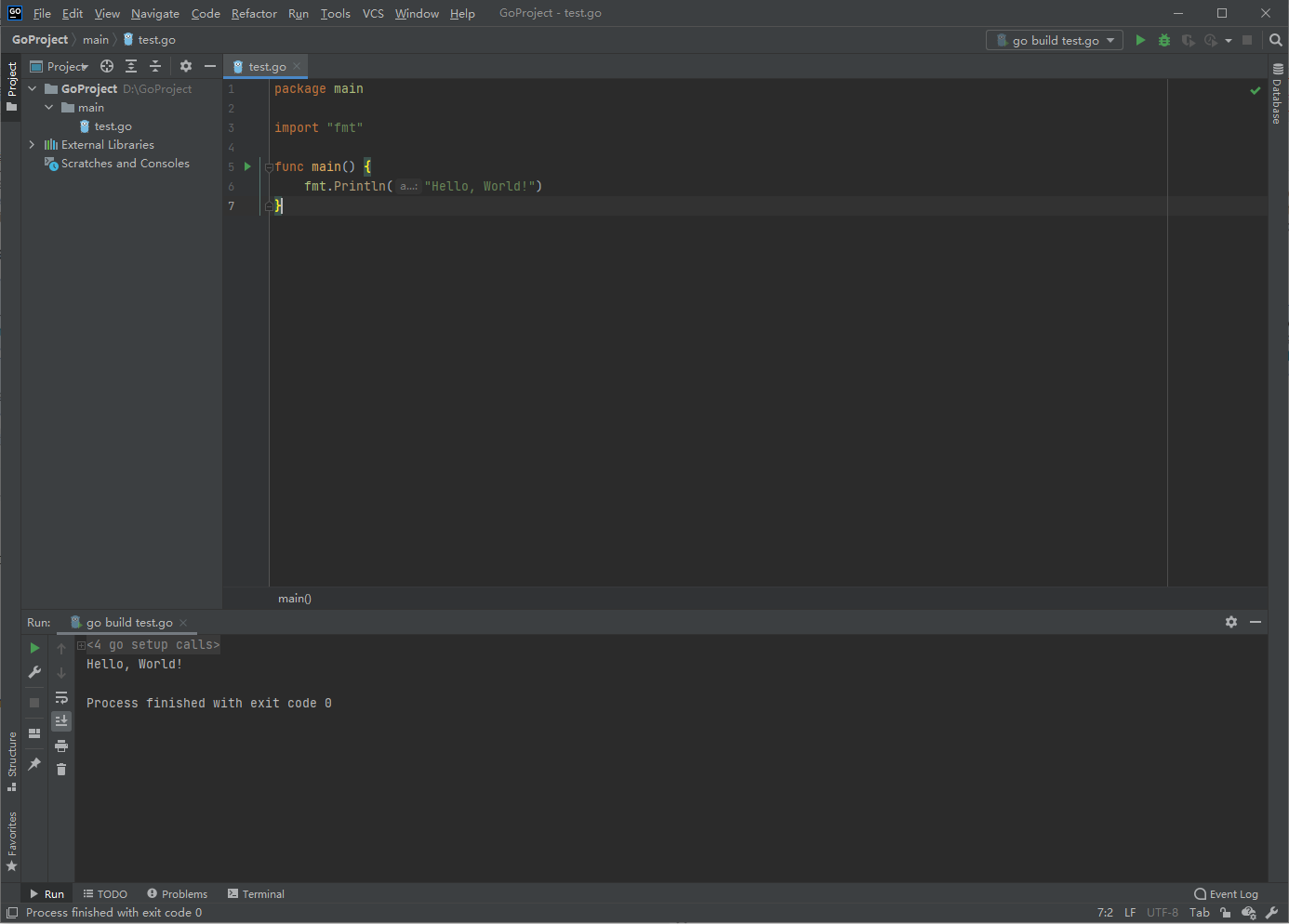Click Restore Layout icon in Run panel

tap(34, 733)
